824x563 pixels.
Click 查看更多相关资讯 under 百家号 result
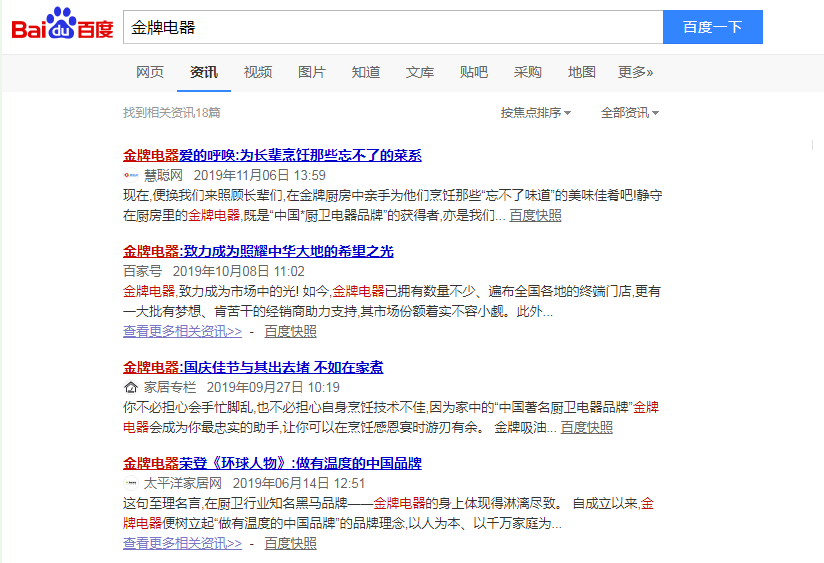182,331
